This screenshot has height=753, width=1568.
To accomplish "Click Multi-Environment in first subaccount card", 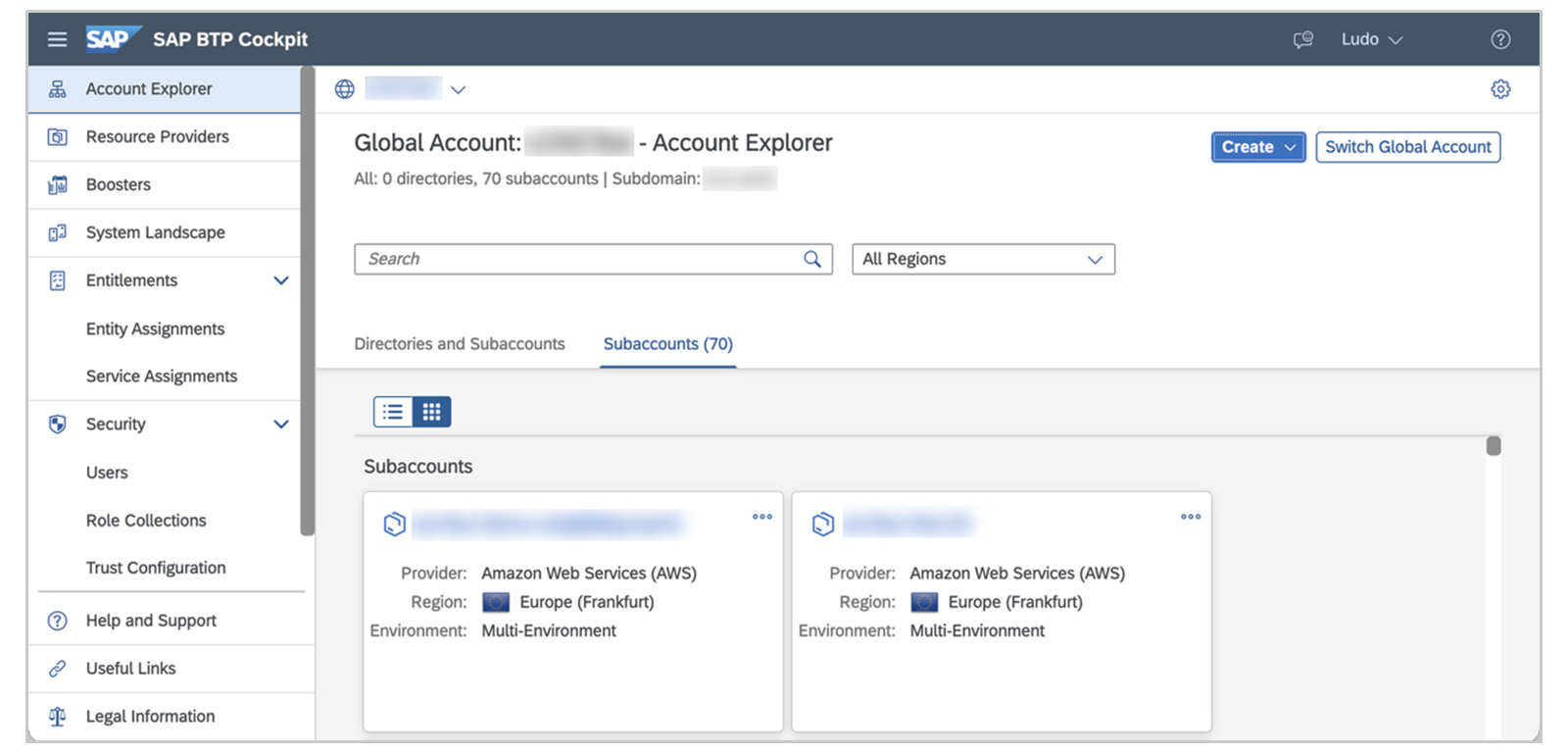I will 549,630.
